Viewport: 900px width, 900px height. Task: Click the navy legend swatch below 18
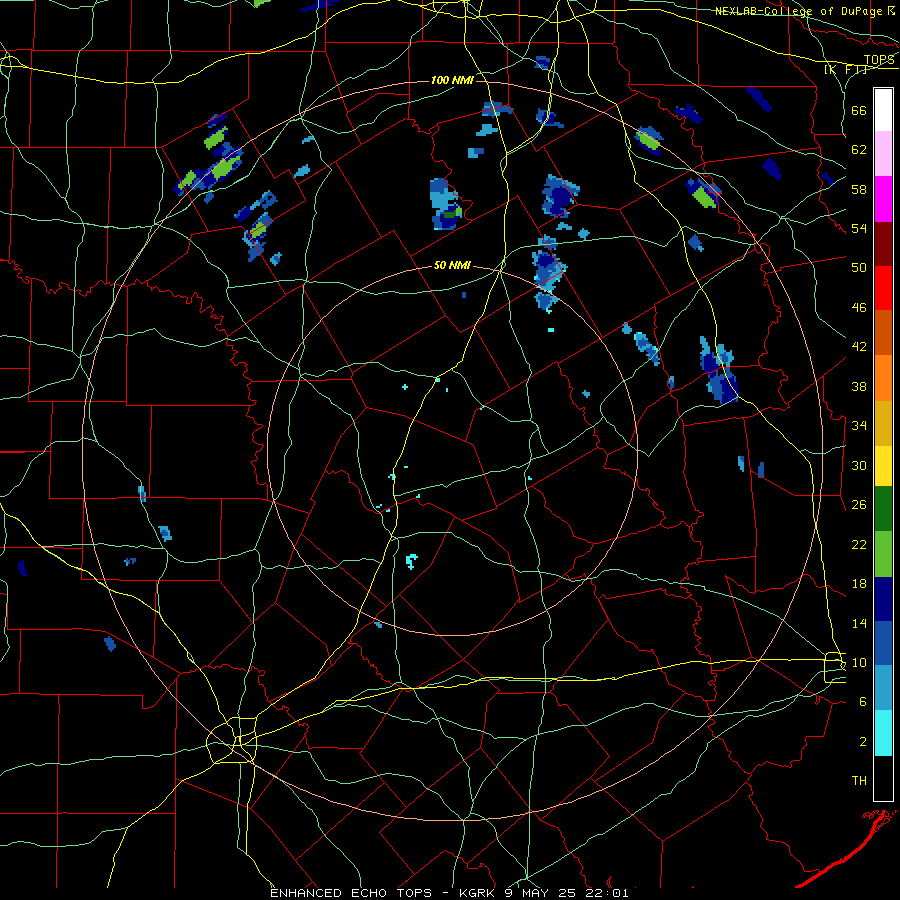point(883,599)
